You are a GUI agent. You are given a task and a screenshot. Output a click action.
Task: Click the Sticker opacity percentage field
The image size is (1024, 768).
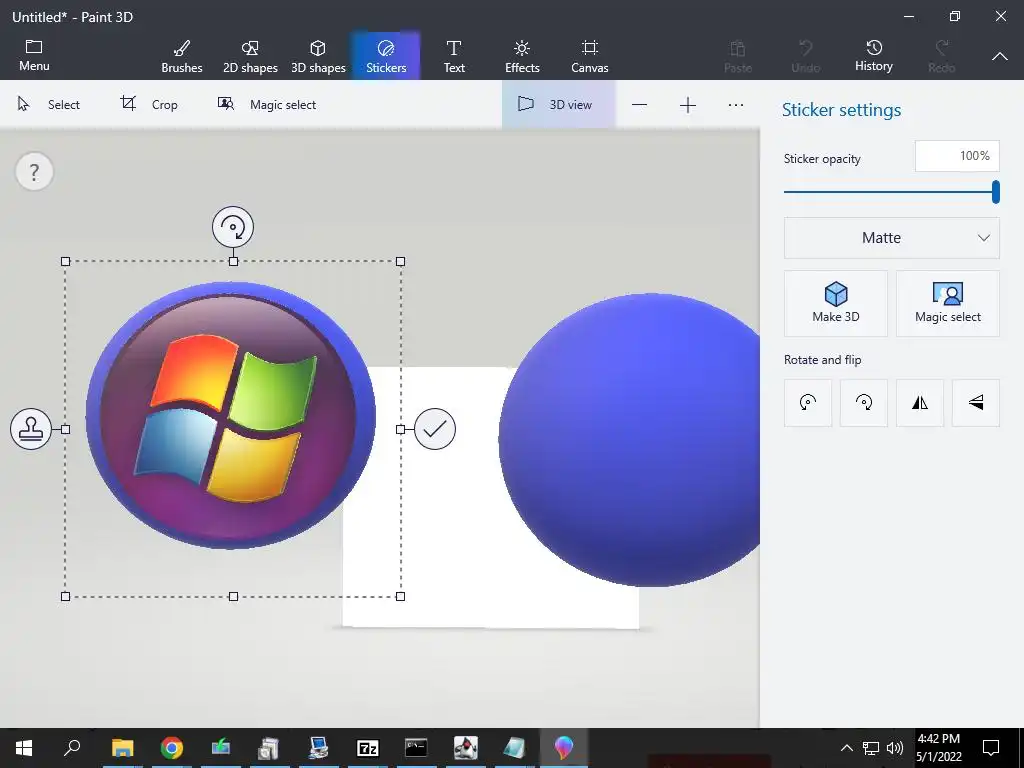point(957,156)
